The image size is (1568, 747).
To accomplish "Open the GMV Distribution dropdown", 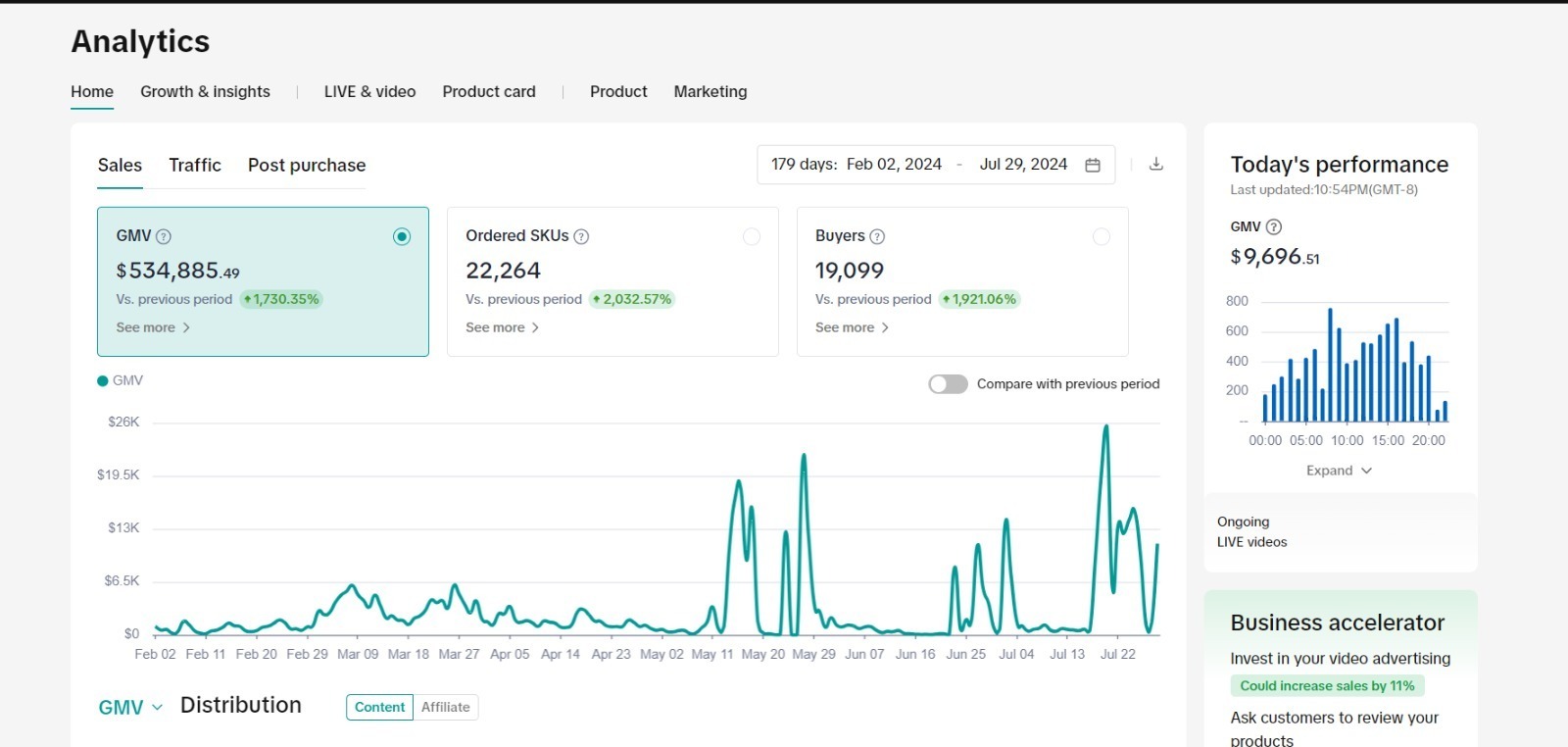I will pyautogui.click(x=130, y=707).
